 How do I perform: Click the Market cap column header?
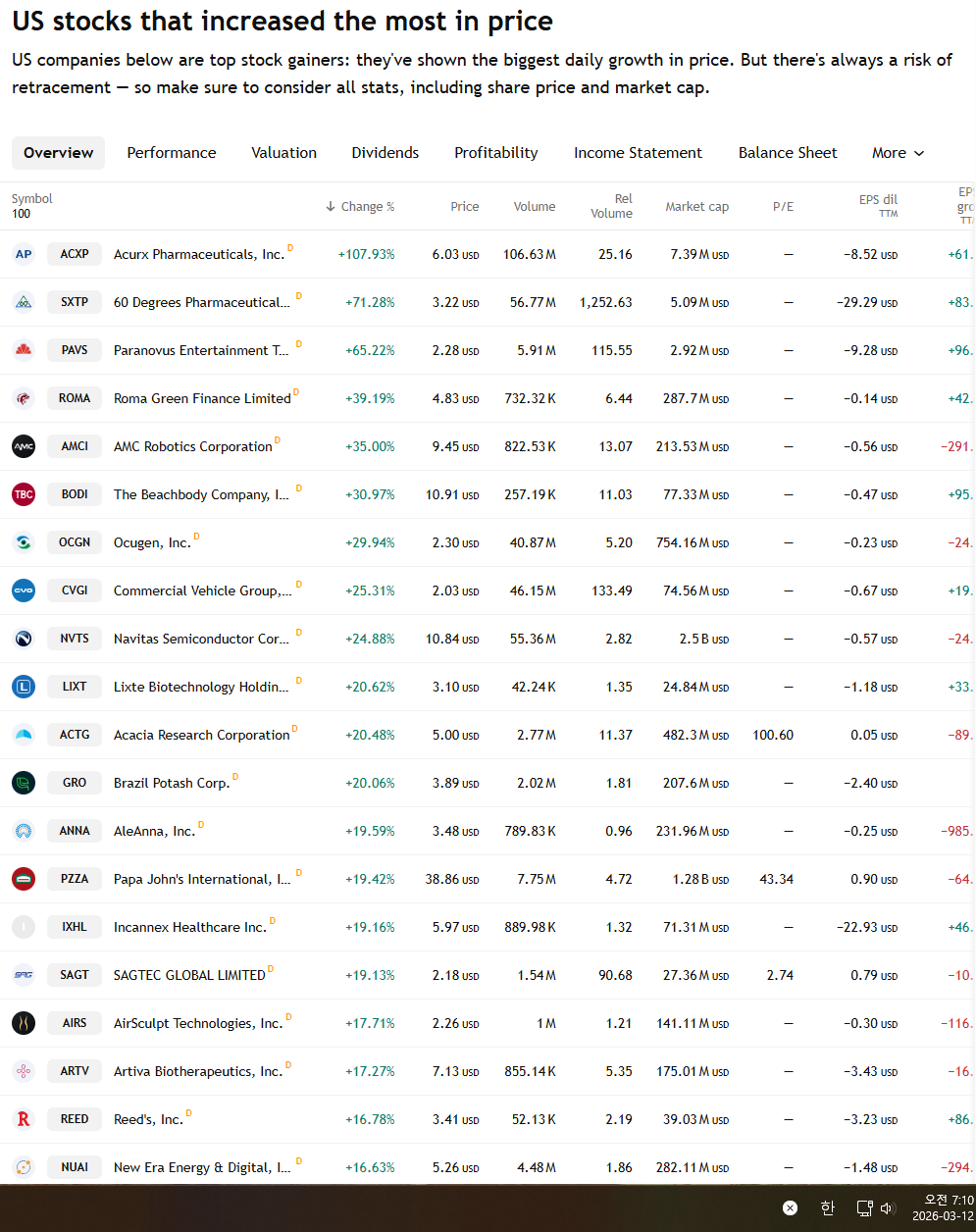point(697,207)
